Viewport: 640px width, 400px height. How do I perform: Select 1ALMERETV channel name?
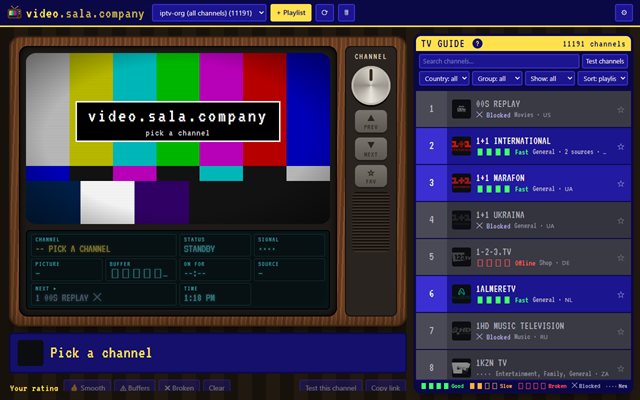tap(496, 289)
